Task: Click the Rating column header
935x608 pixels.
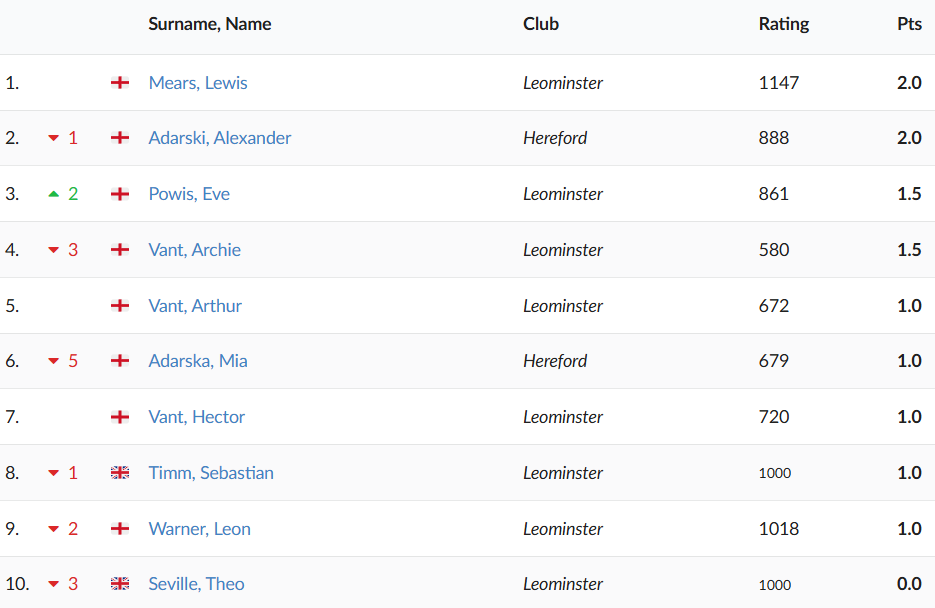Action: [784, 24]
